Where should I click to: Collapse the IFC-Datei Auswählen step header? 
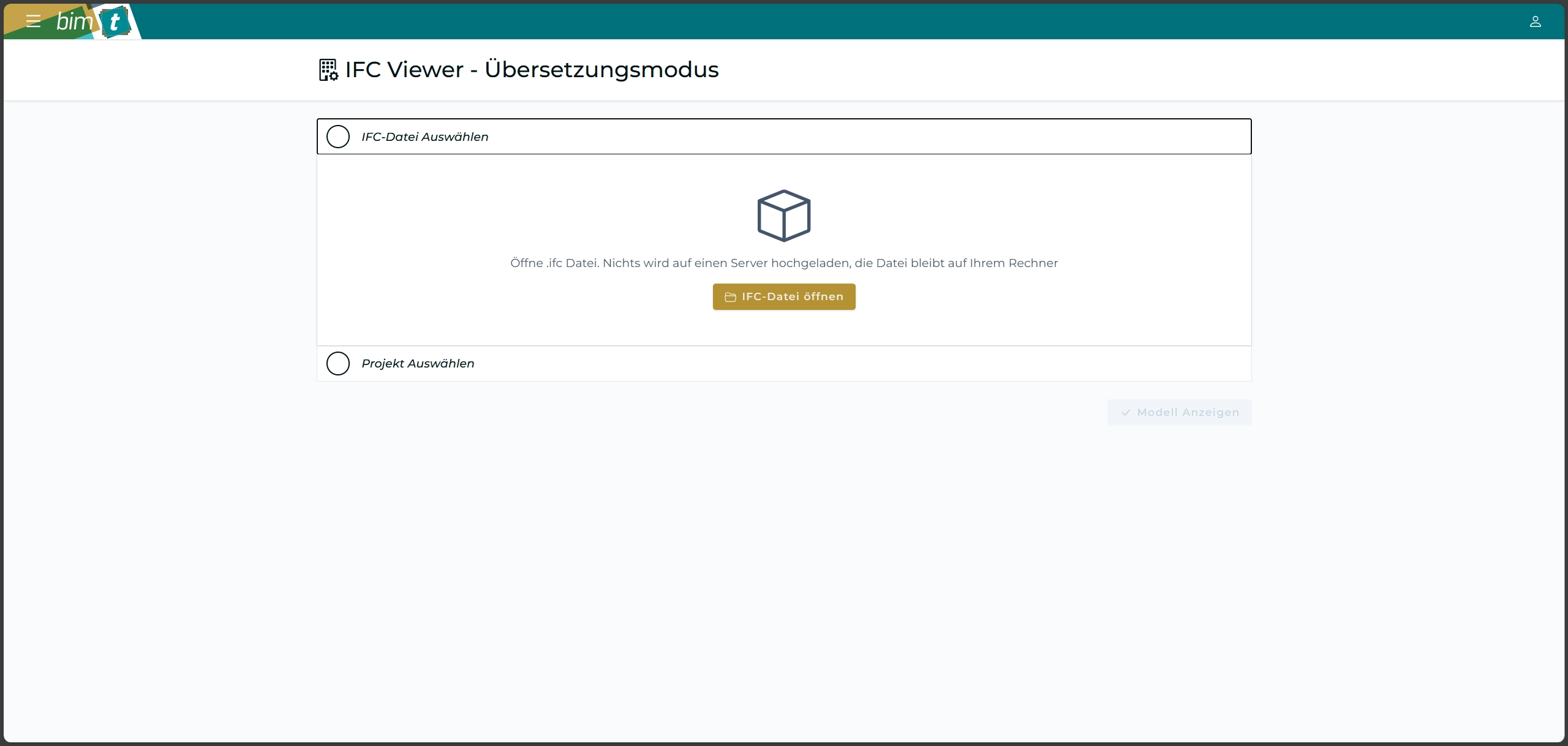tap(858, 137)
